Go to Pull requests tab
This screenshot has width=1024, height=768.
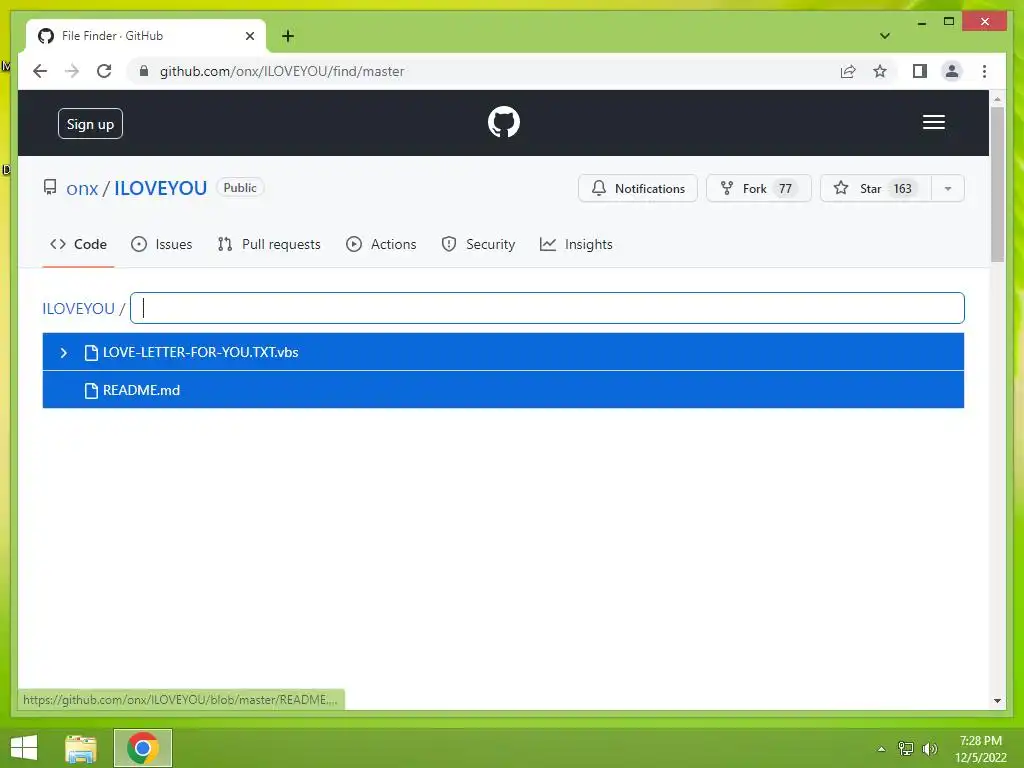(x=269, y=244)
